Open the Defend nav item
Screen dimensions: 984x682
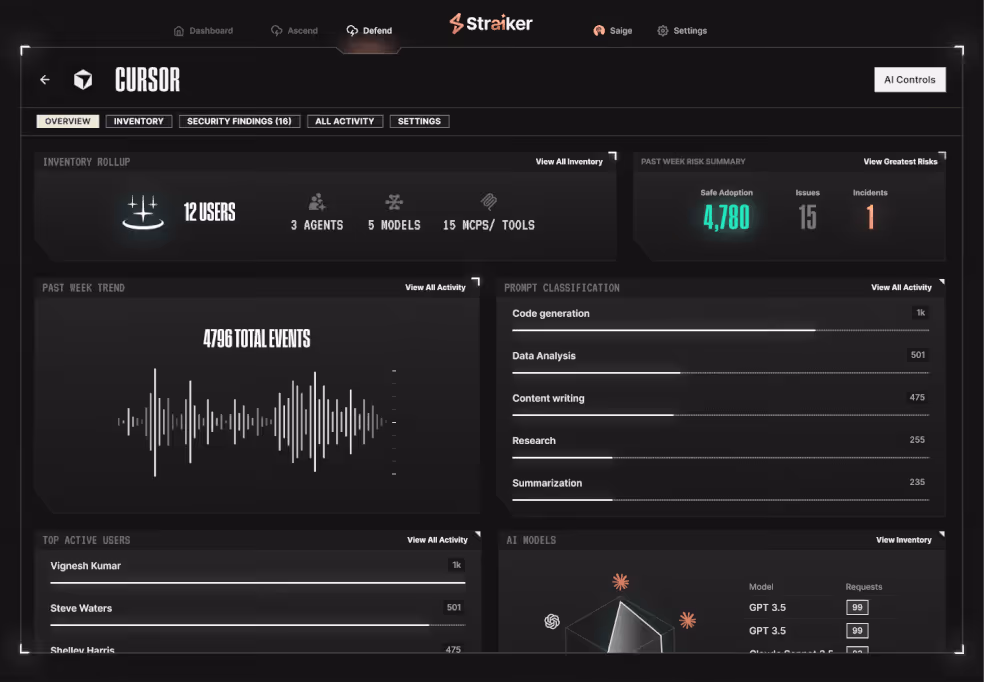pos(369,31)
